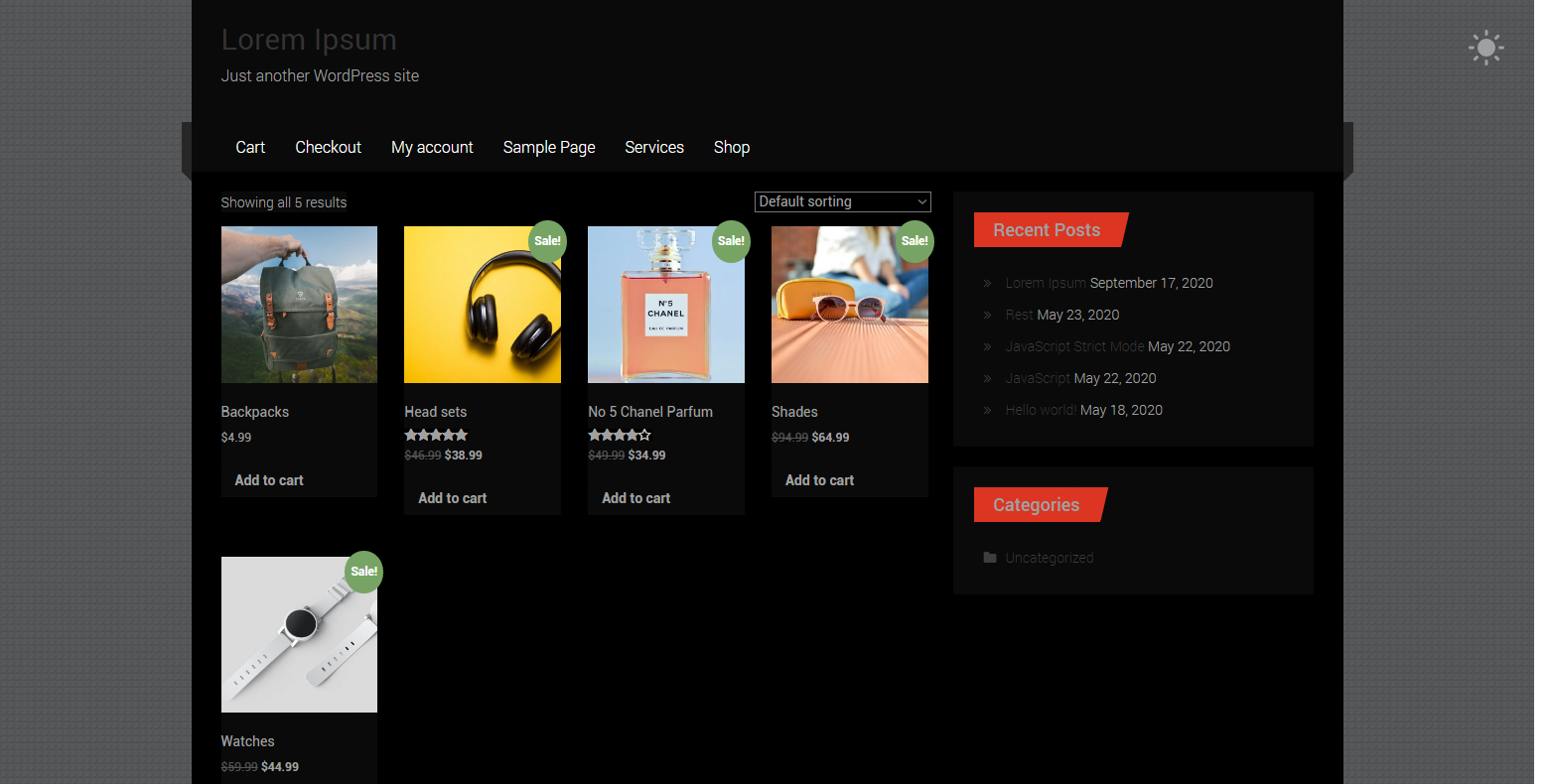Image resolution: width=1549 pixels, height=784 pixels.
Task: Open My account from the navigation
Action: (432, 147)
